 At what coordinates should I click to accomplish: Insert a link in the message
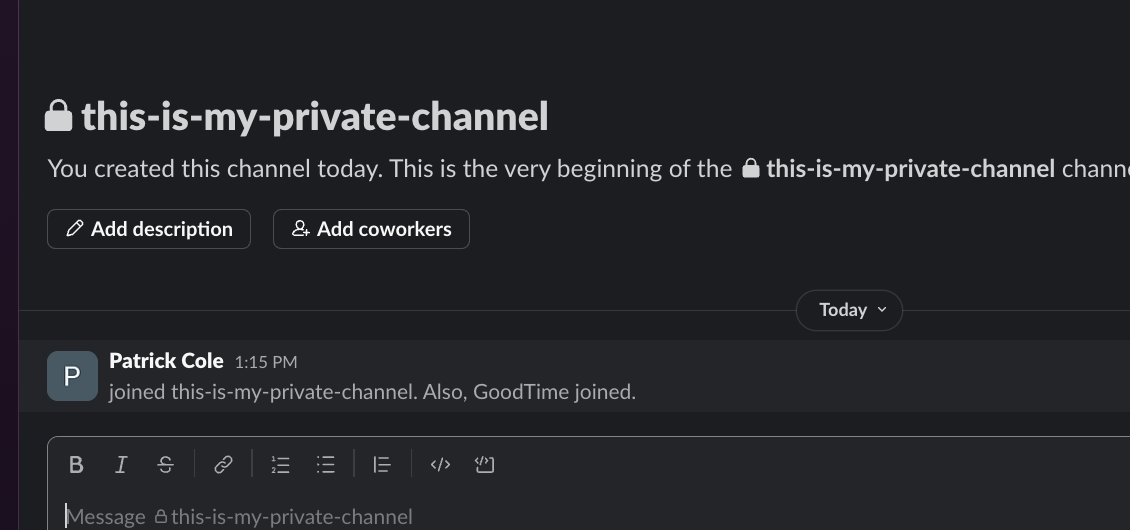[223, 464]
